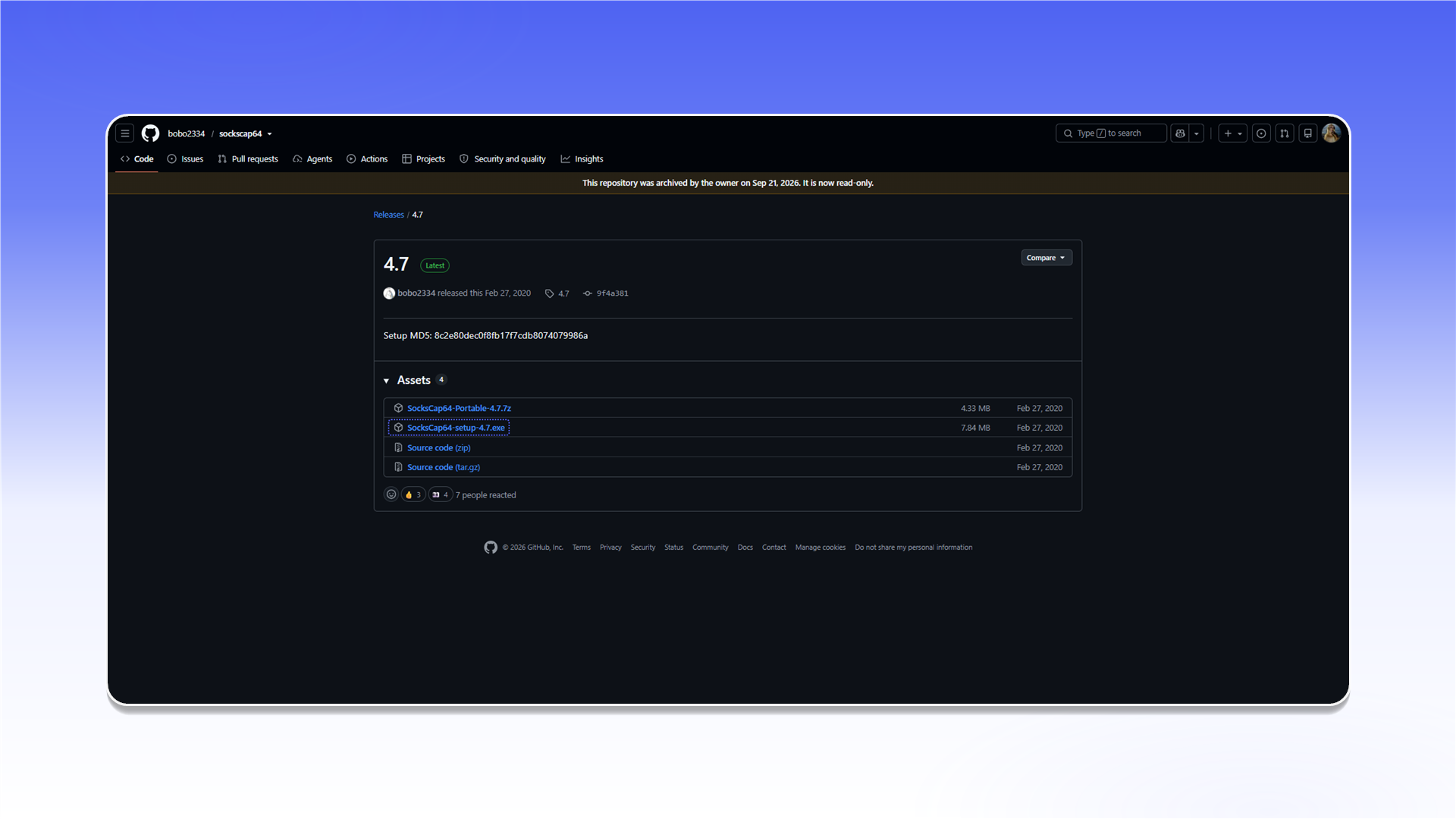Click the reaction with count 4
Viewport: 1456px width, 819px height.
[x=441, y=494]
